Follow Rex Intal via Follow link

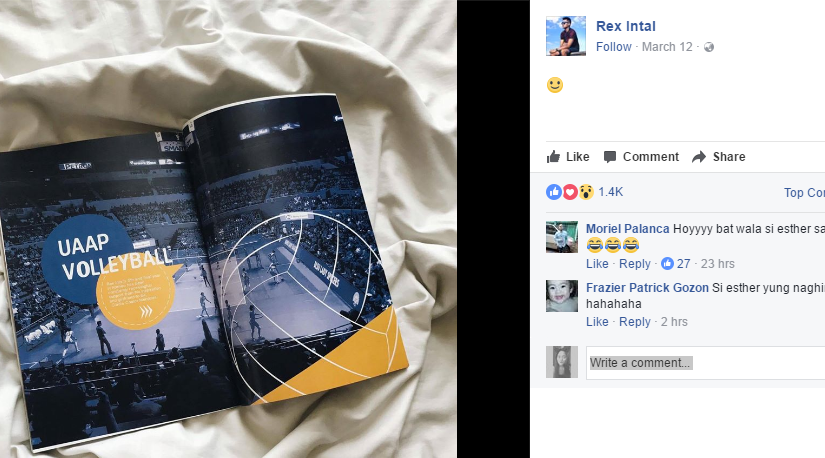(613, 47)
